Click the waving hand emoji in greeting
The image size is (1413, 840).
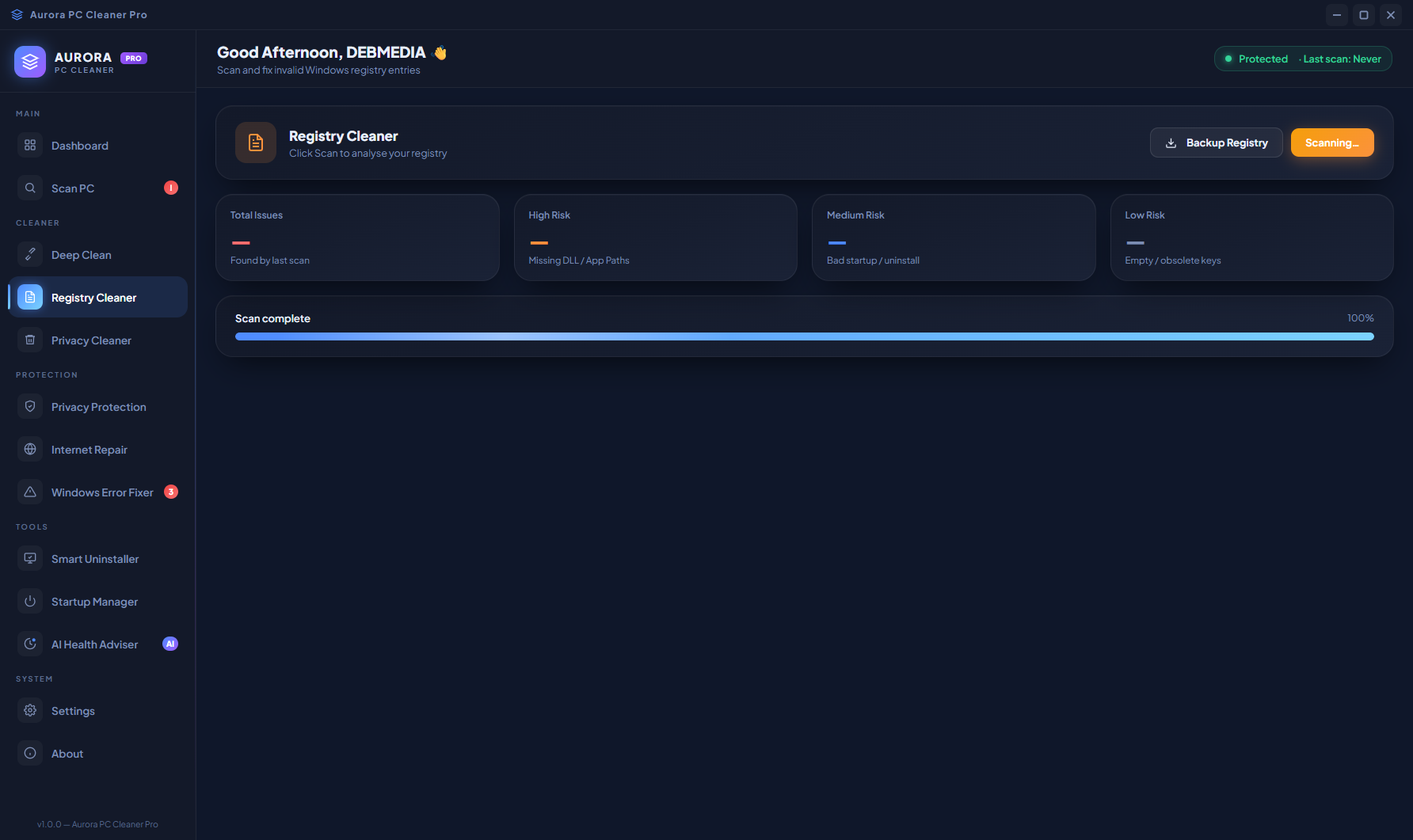click(440, 53)
